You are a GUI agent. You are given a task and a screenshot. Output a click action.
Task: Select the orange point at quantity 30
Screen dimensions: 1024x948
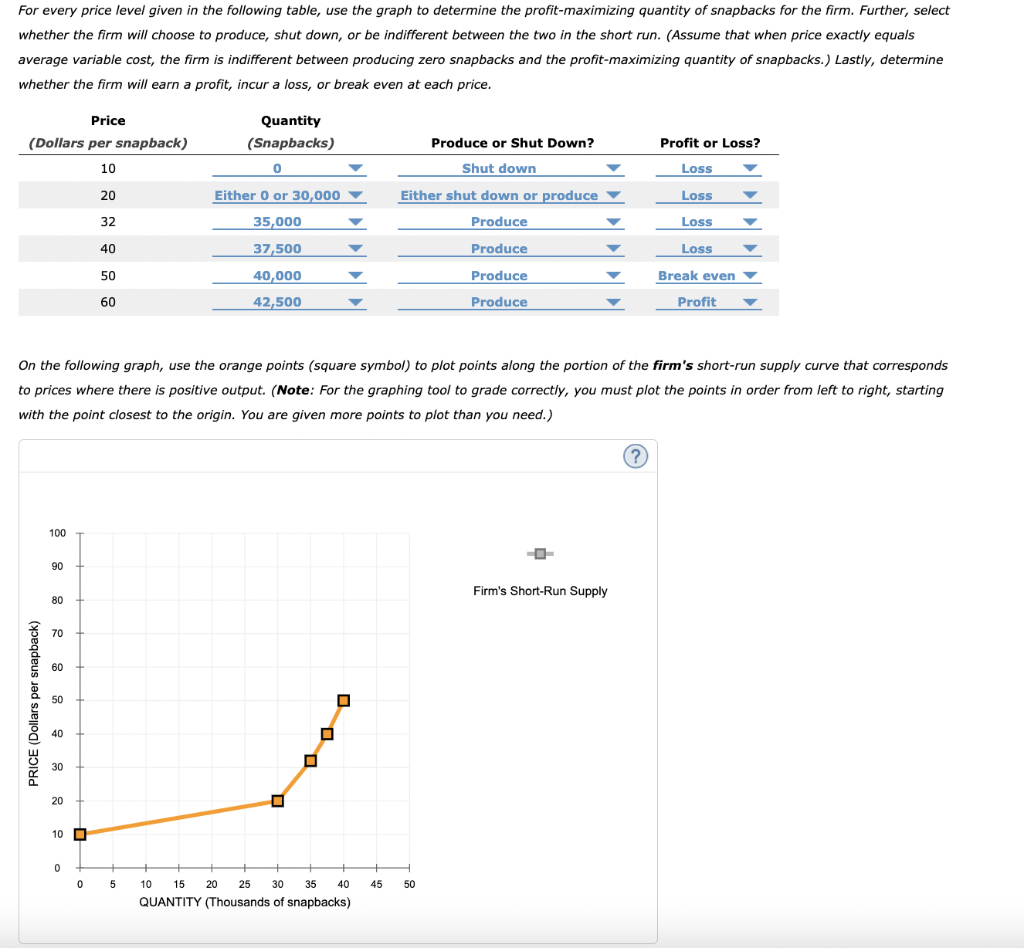click(x=277, y=800)
